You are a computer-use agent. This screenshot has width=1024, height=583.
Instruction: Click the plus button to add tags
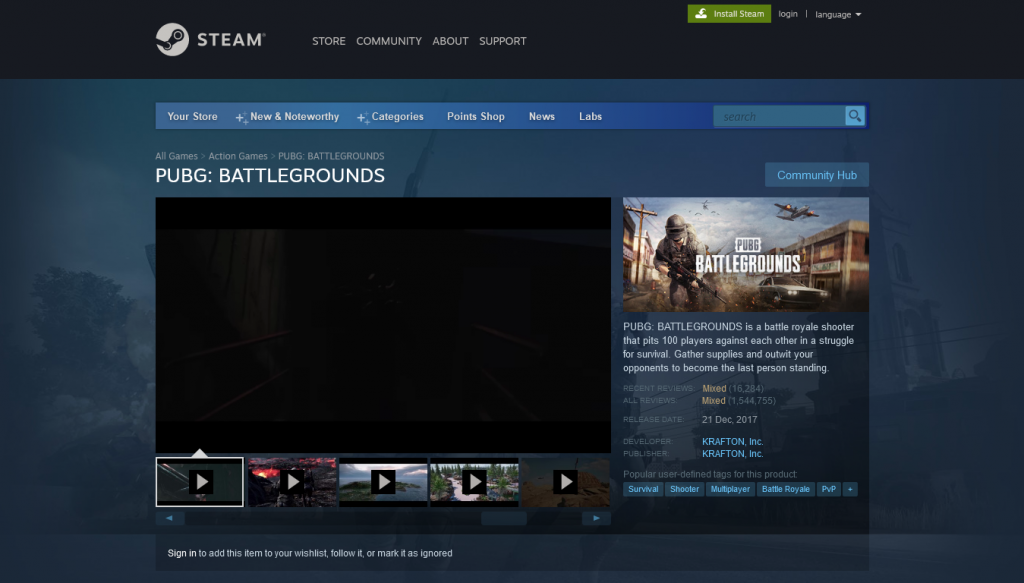click(850, 489)
